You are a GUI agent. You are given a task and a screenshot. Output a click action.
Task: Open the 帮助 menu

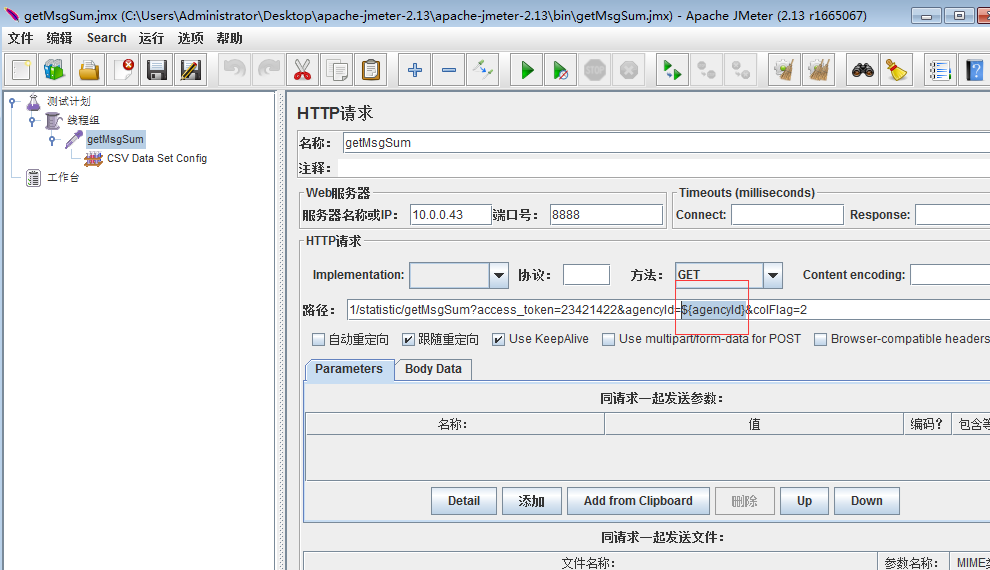pyautogui.click(x=229, y=39)
